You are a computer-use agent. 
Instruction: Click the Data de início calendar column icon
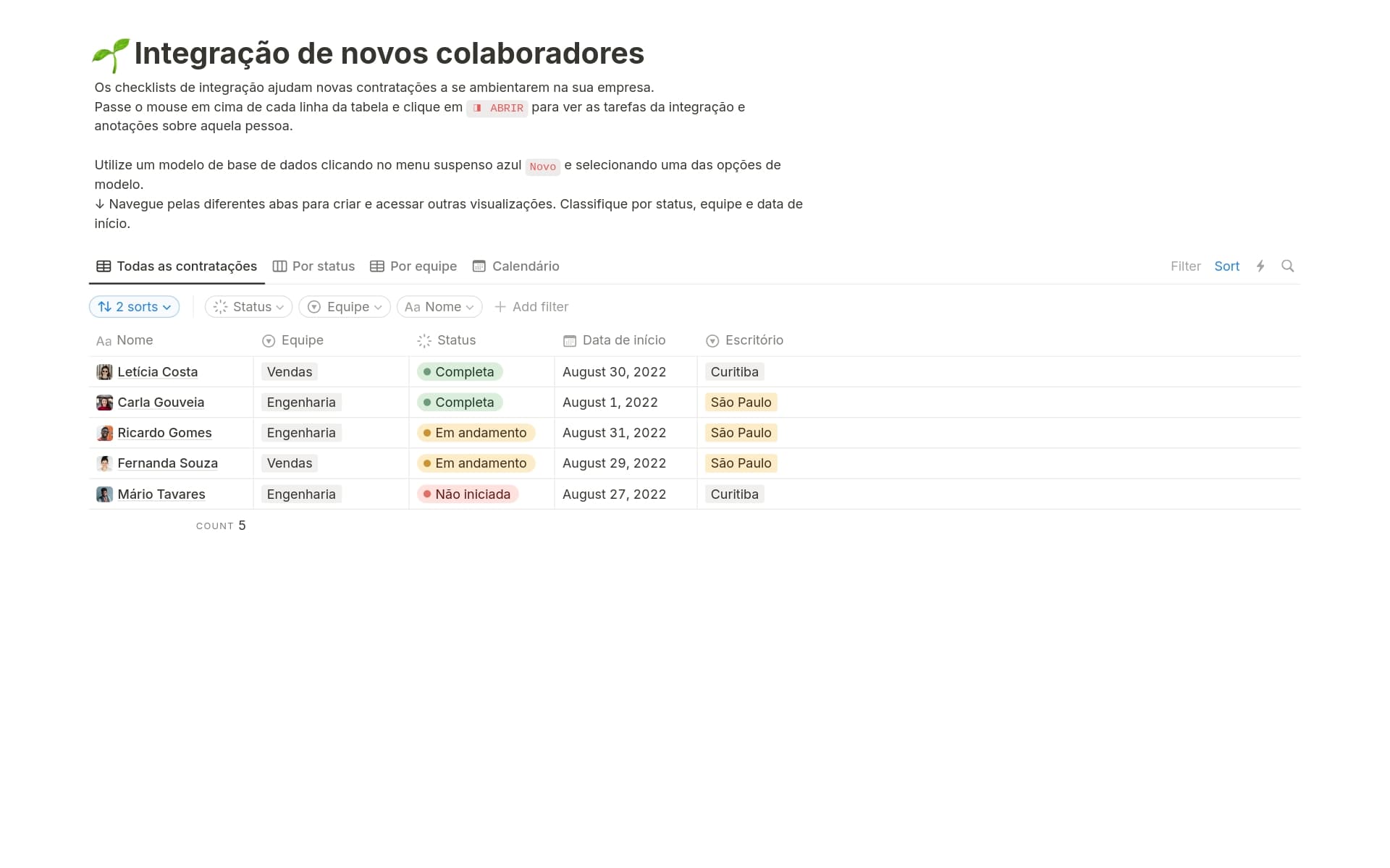click(x=570, y=341)
